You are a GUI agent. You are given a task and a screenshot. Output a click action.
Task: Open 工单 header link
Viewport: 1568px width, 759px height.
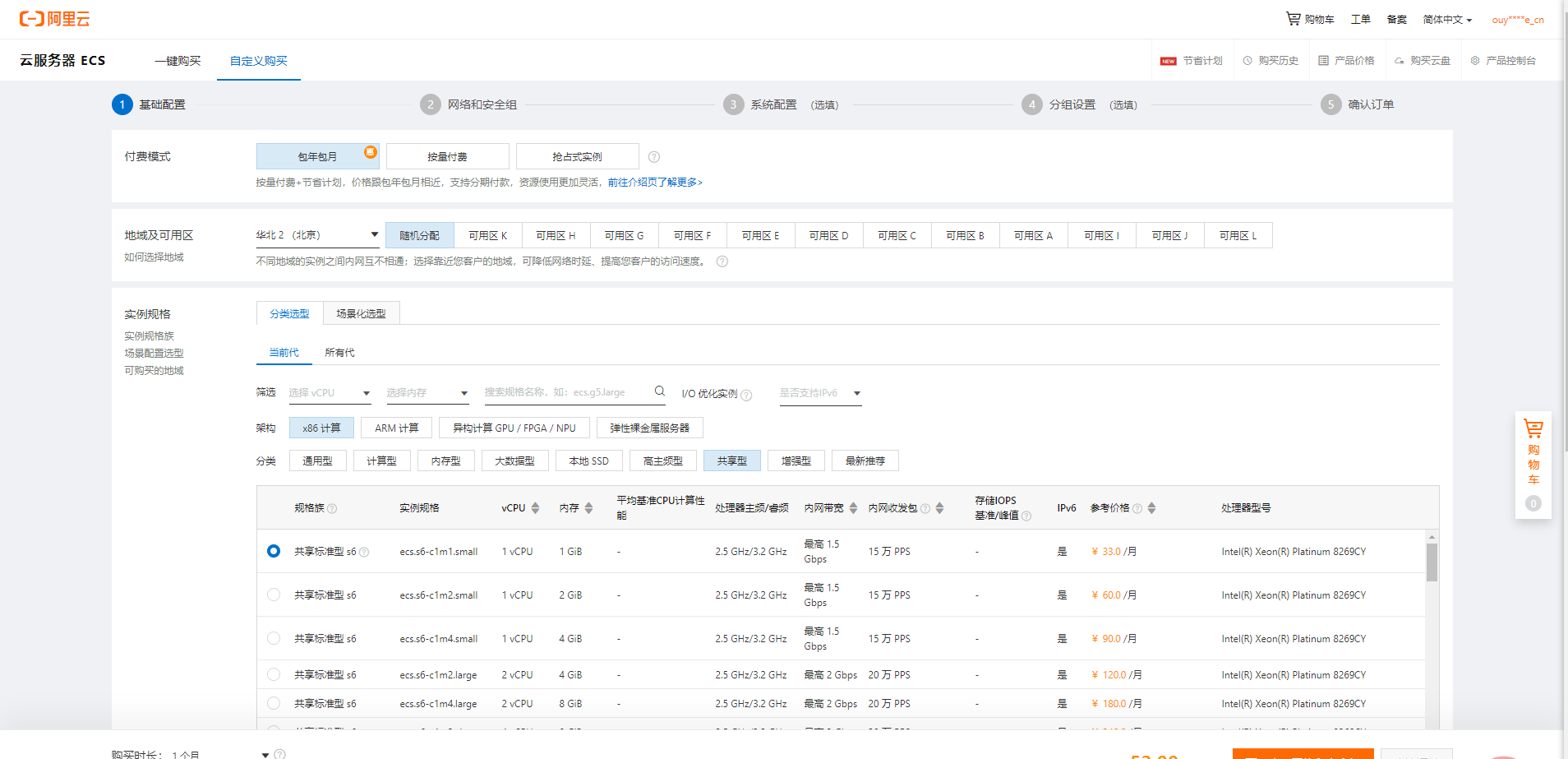1360,19
